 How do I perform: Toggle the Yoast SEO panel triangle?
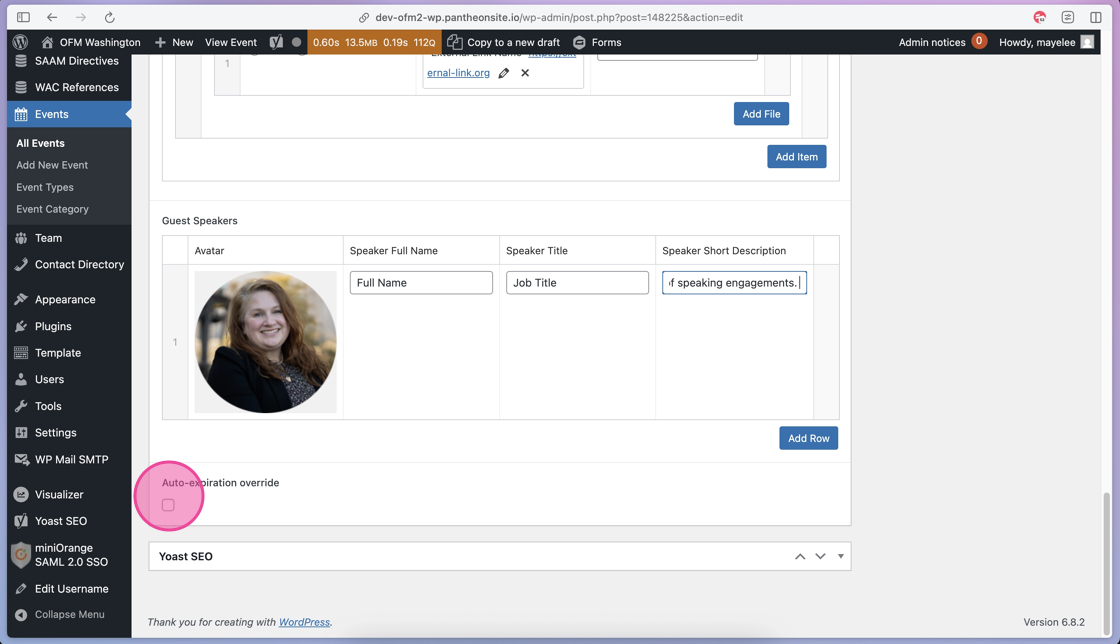tap(841, 556)
